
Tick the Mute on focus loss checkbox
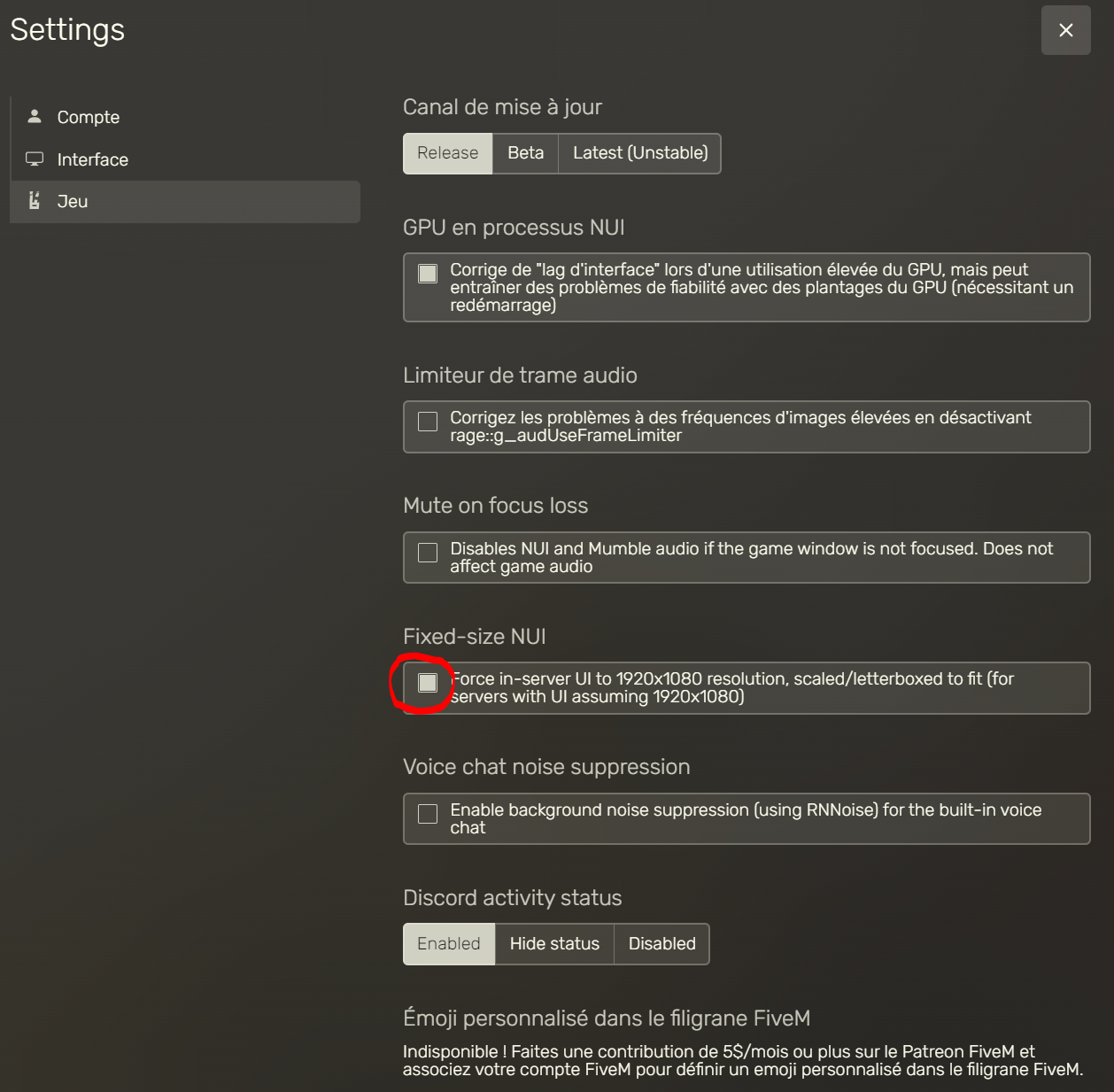pos(428,553)
